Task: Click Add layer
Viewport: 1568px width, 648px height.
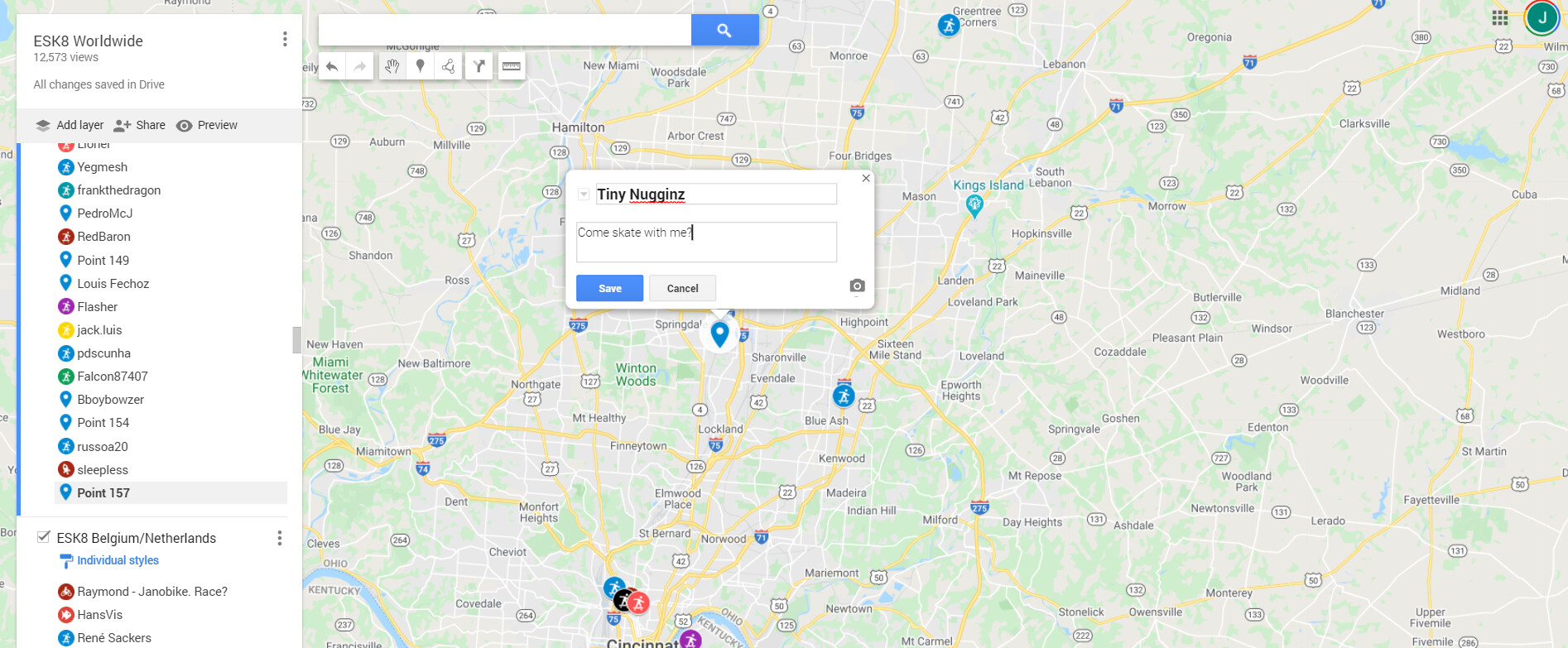Action: point(70,125)
